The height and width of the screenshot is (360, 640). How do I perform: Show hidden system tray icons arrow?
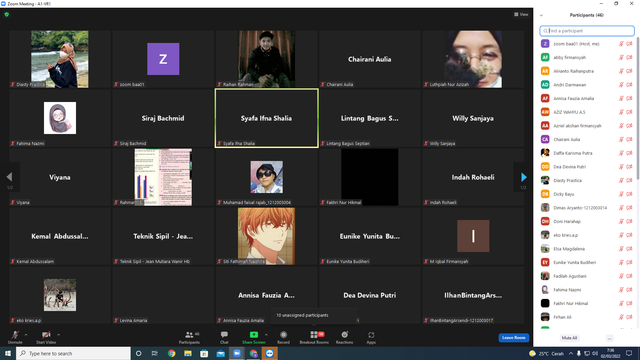click(x=571, y=353)
